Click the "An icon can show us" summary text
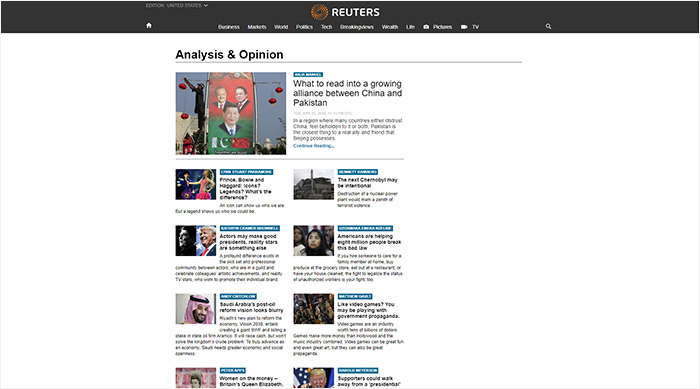Screen dimensions: 700x389 click(x=230, y=208)
